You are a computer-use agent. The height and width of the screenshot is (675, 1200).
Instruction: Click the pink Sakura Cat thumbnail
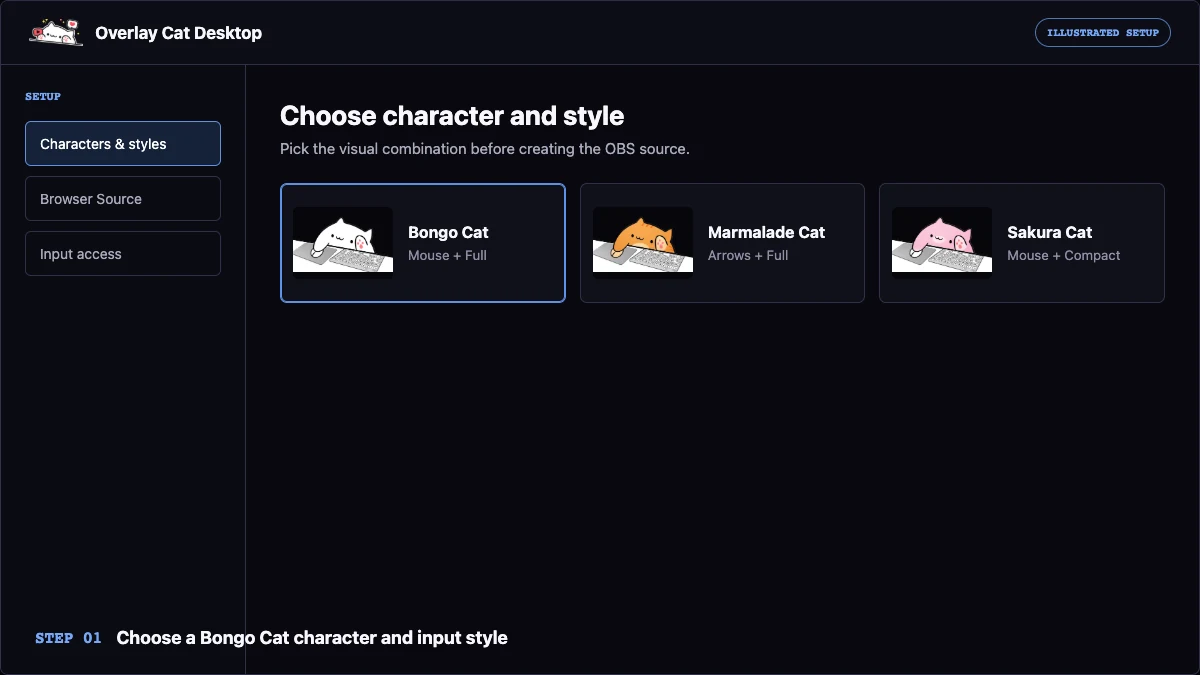[942, 240]
